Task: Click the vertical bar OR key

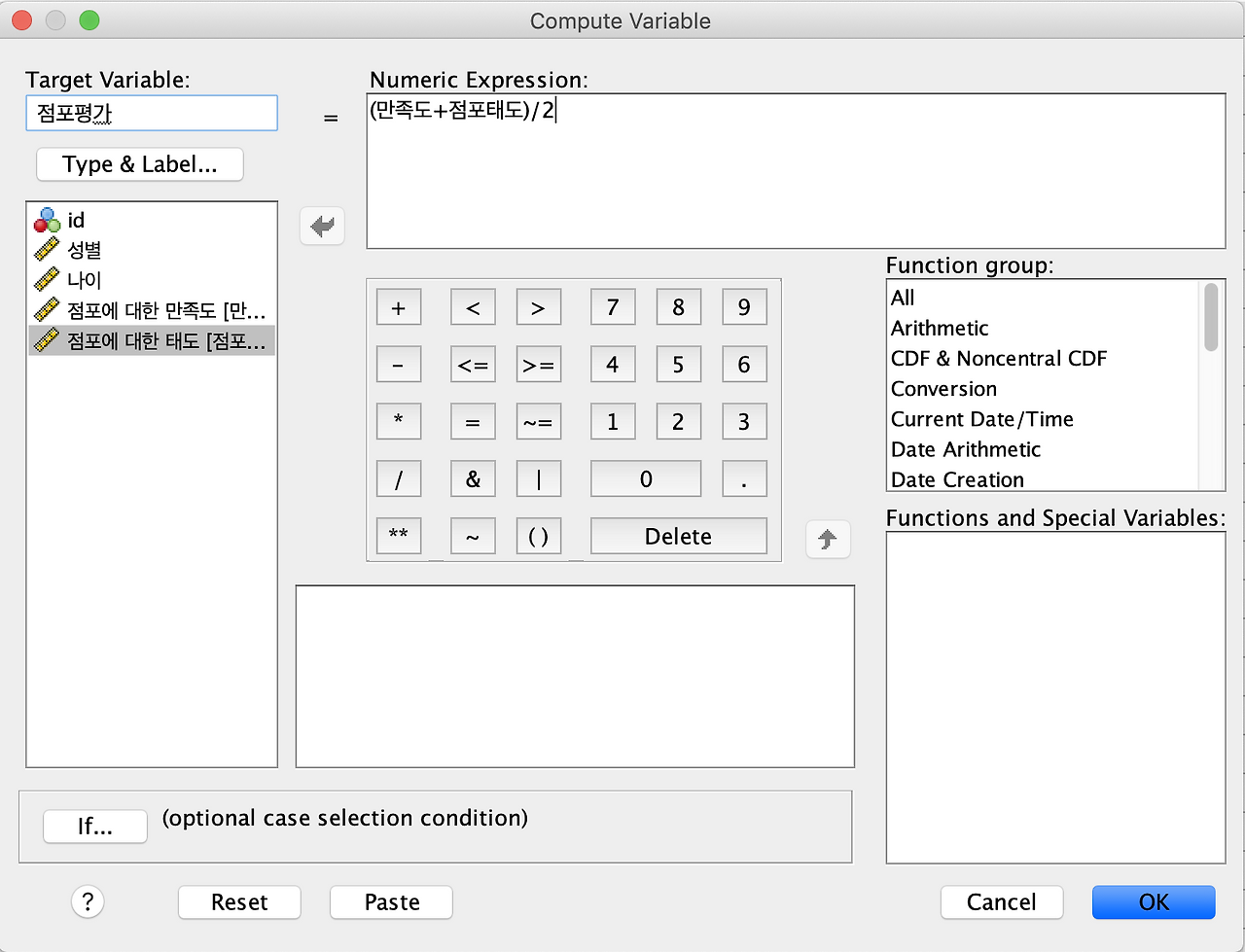Action: click(538, 478)
